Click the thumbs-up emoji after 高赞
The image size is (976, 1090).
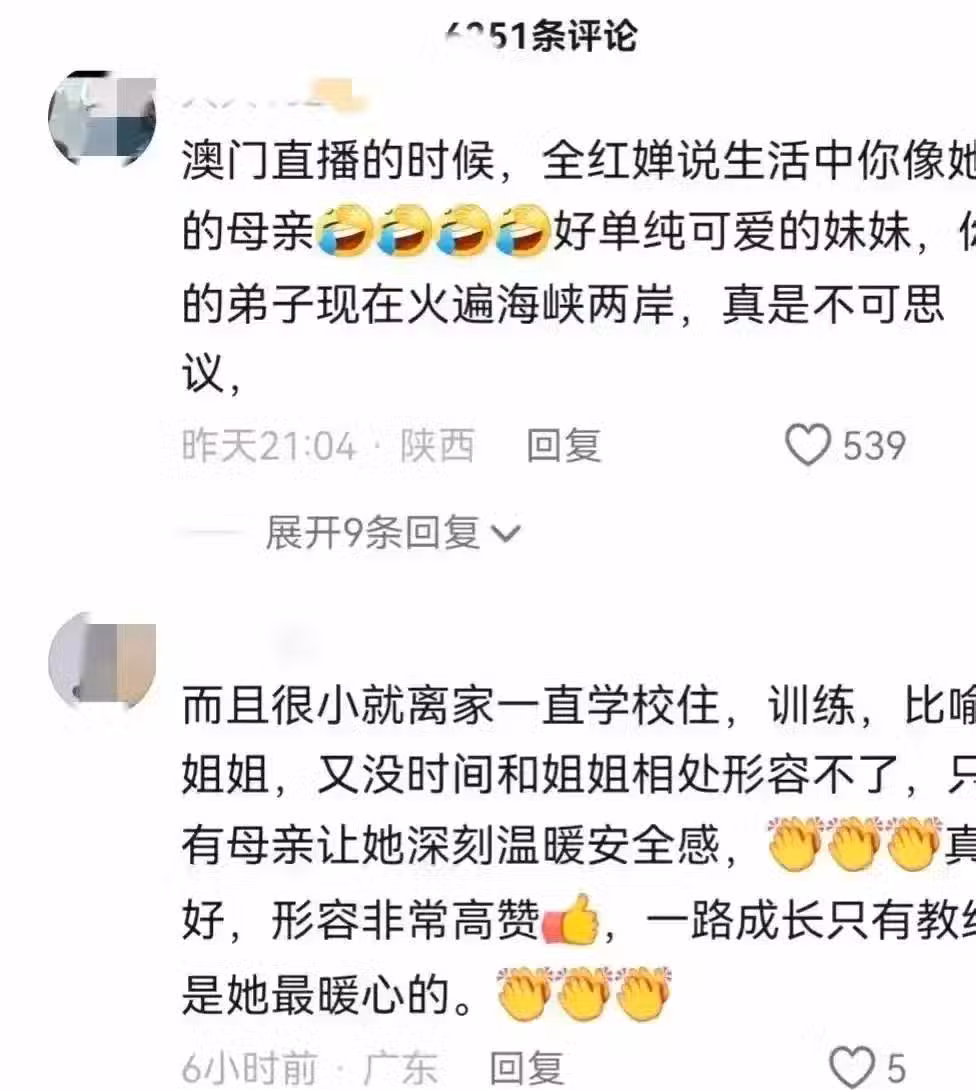click(x=571, y=919)
